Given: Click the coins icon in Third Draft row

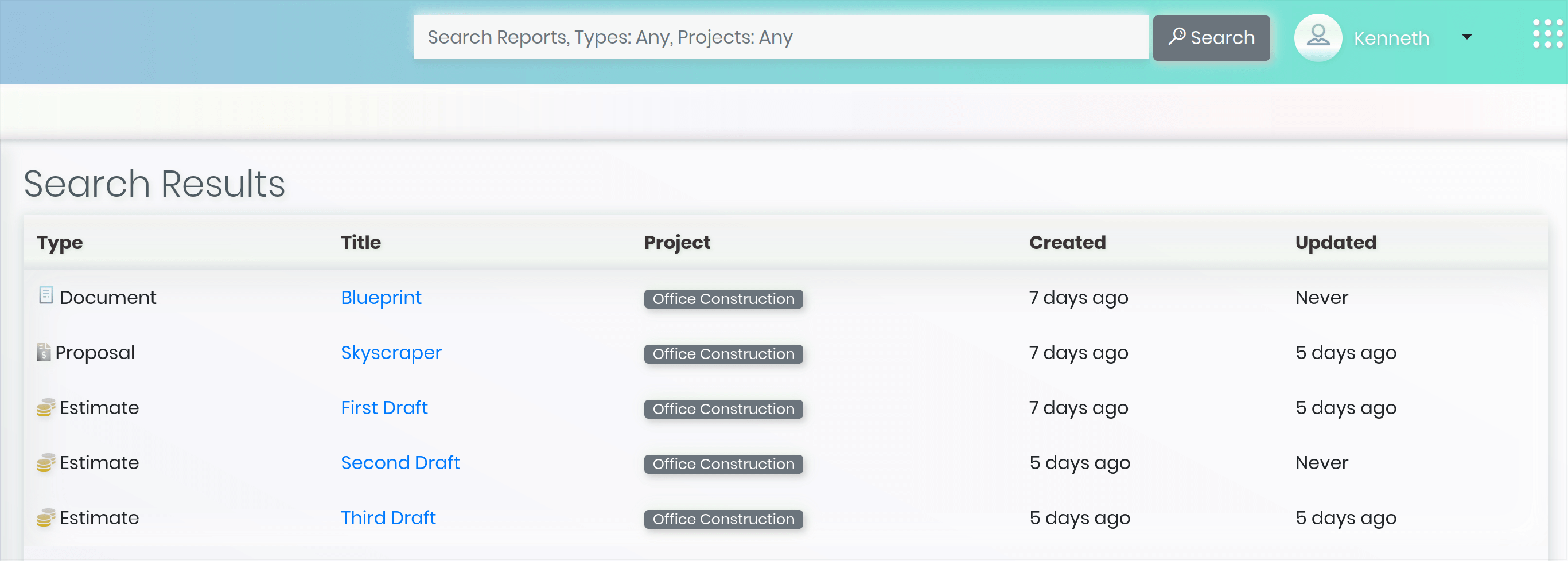Looking at the screenshot, I should [46, 518].
